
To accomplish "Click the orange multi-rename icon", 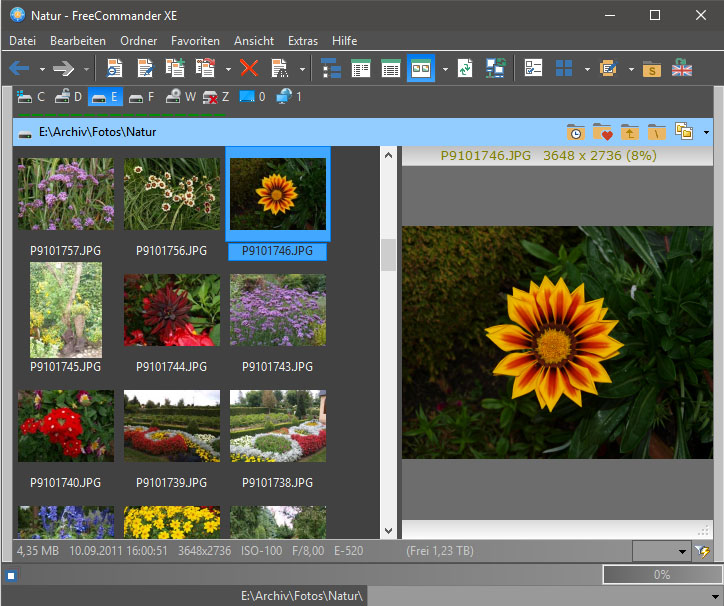I will tap(609, 68).
